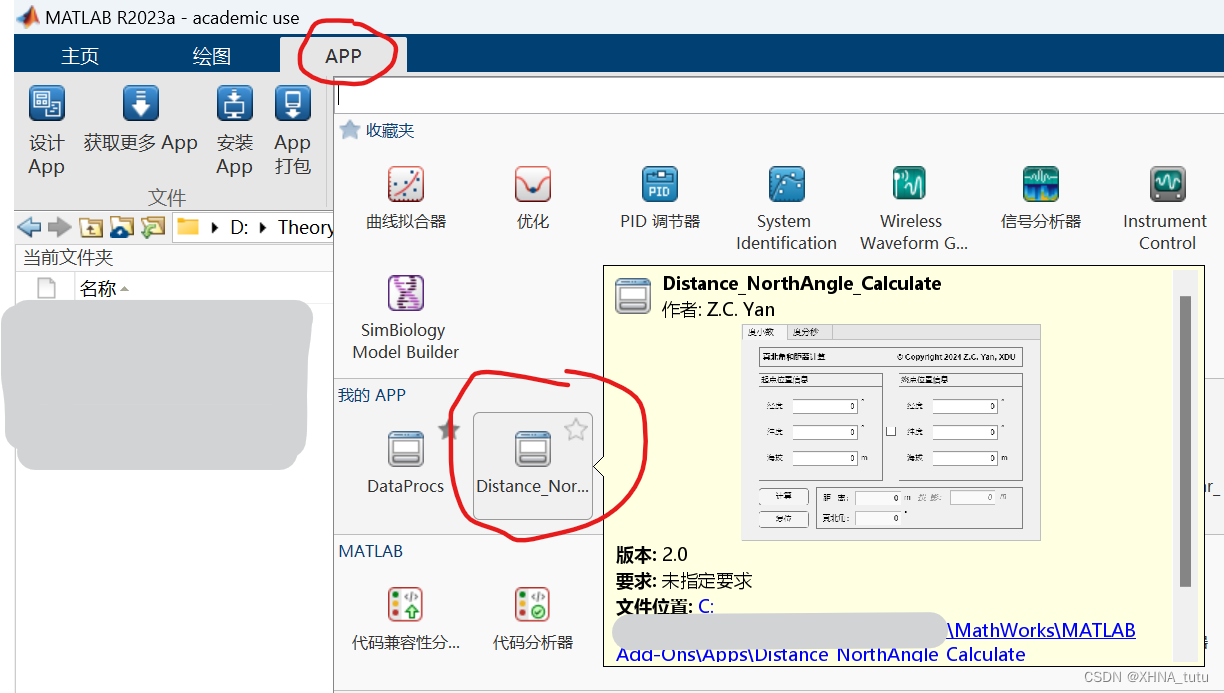This screenshot has height=693, width=1224.
Task: Open Code Analyzer (代码分析器) app
Action: (533, 619)
